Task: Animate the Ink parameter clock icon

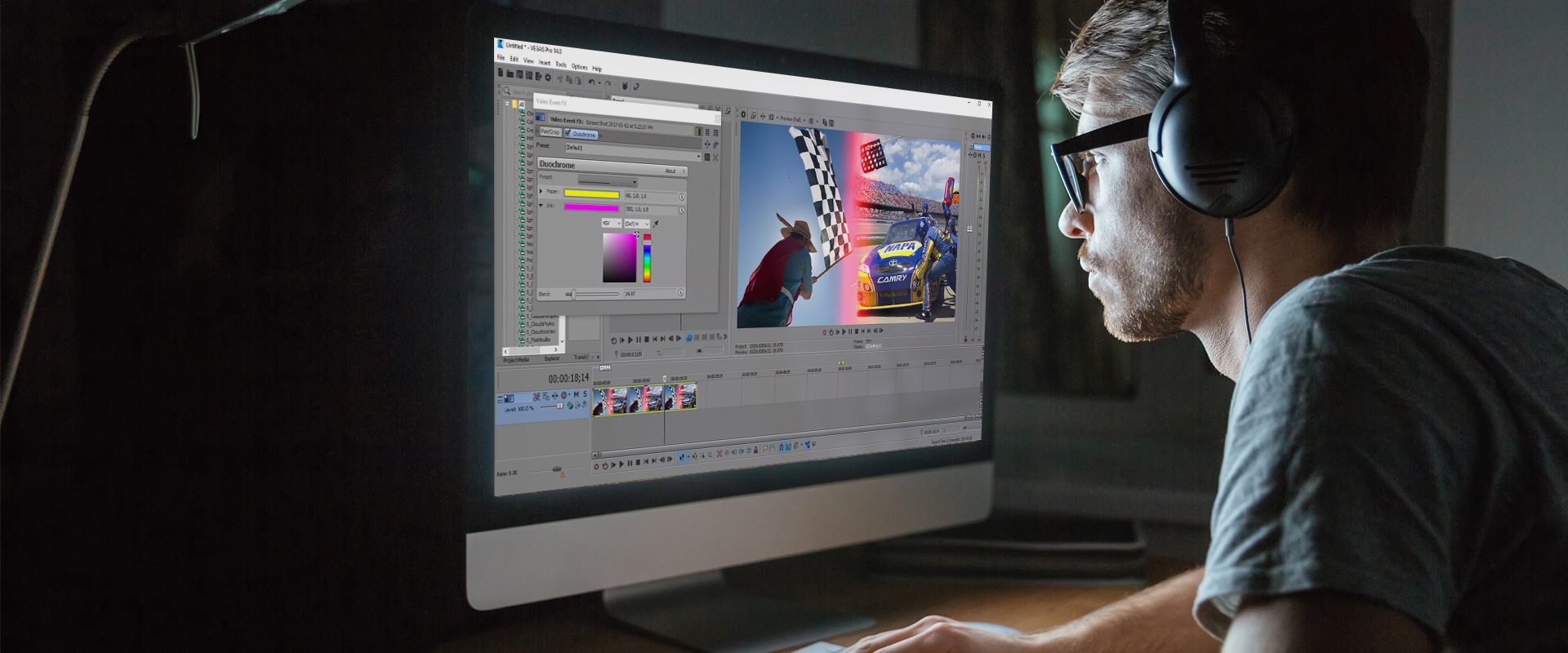Action: pyautogui.click(x=682, y=210)
